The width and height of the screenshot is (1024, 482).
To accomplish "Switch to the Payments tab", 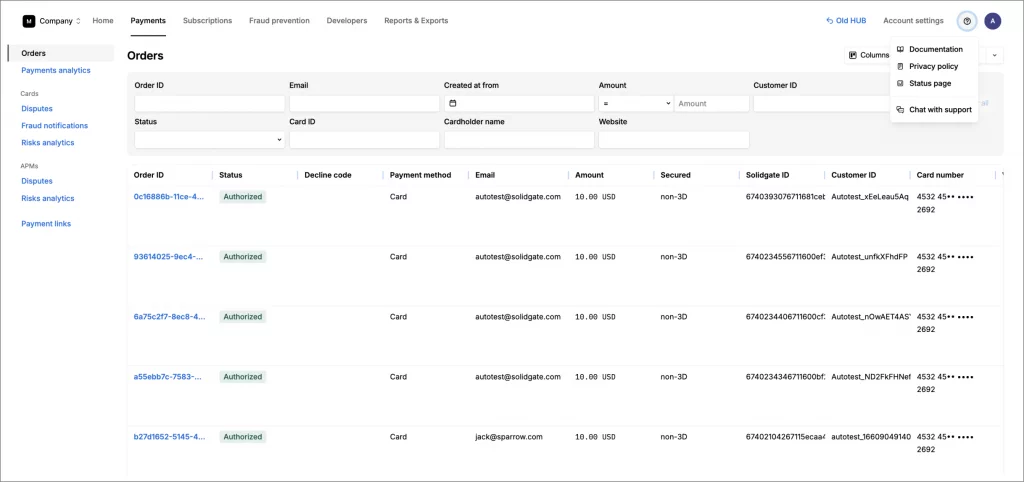I will tap(148, 21).
